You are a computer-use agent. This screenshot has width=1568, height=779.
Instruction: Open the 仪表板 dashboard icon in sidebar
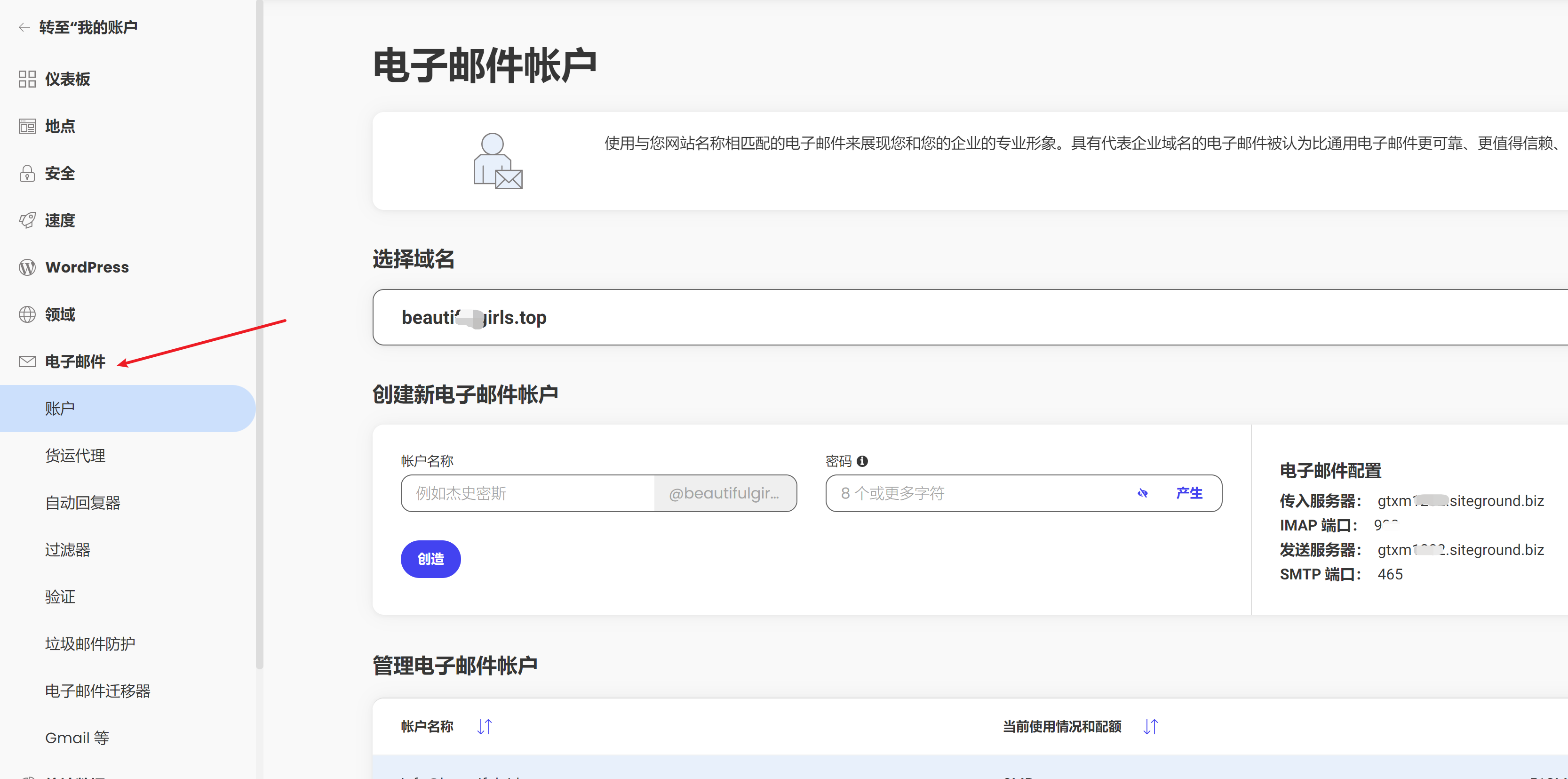coord(27,79)
